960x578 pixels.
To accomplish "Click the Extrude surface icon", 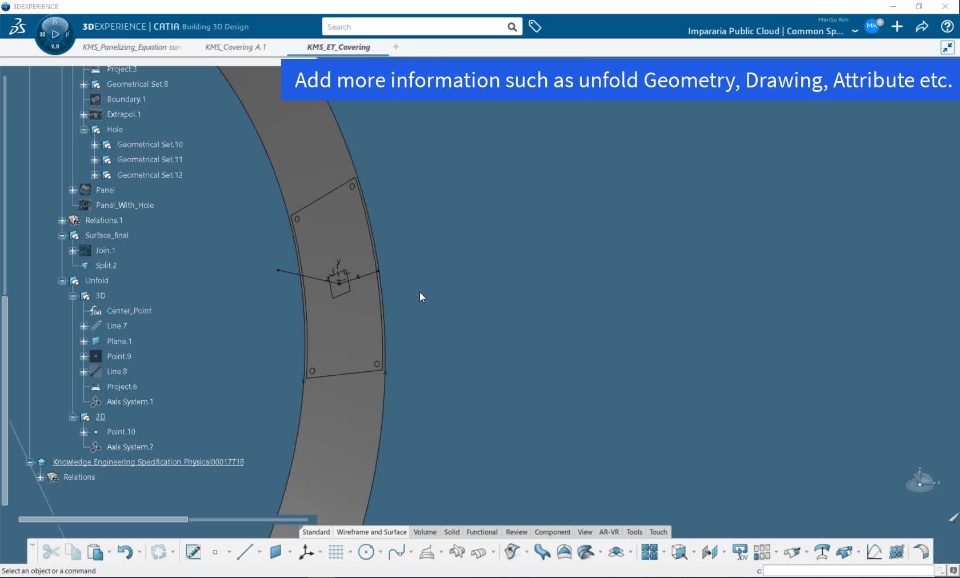I will 457,552.
